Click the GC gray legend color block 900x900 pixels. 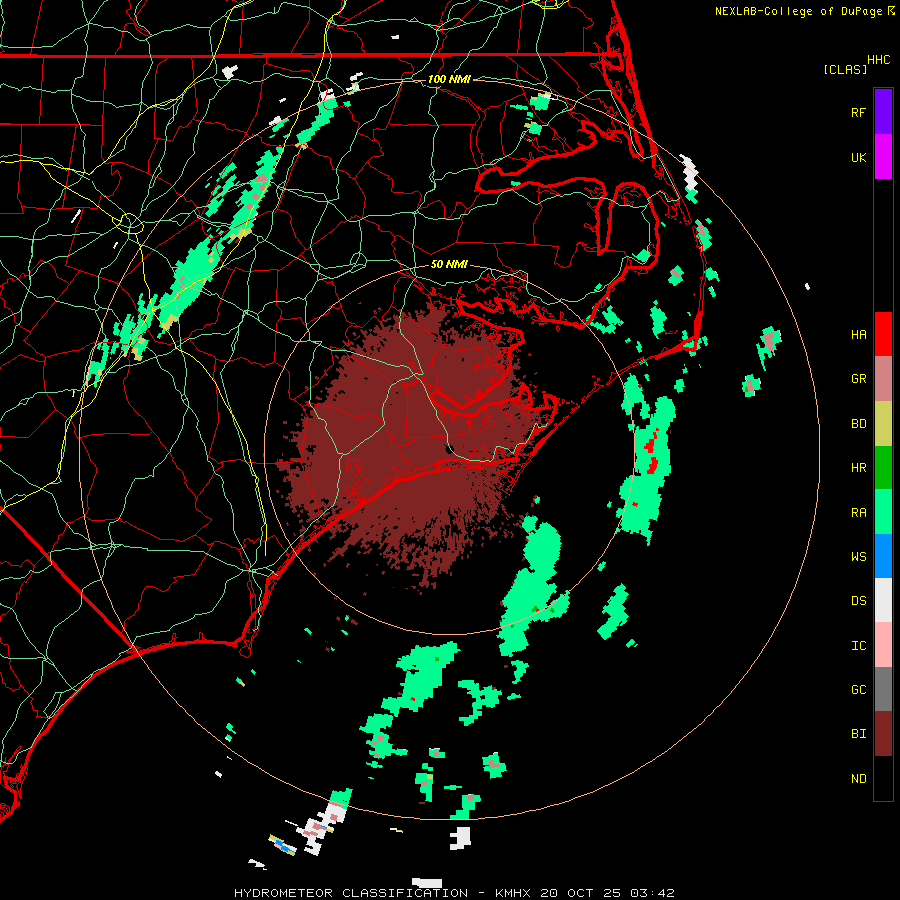pos(883,689)
